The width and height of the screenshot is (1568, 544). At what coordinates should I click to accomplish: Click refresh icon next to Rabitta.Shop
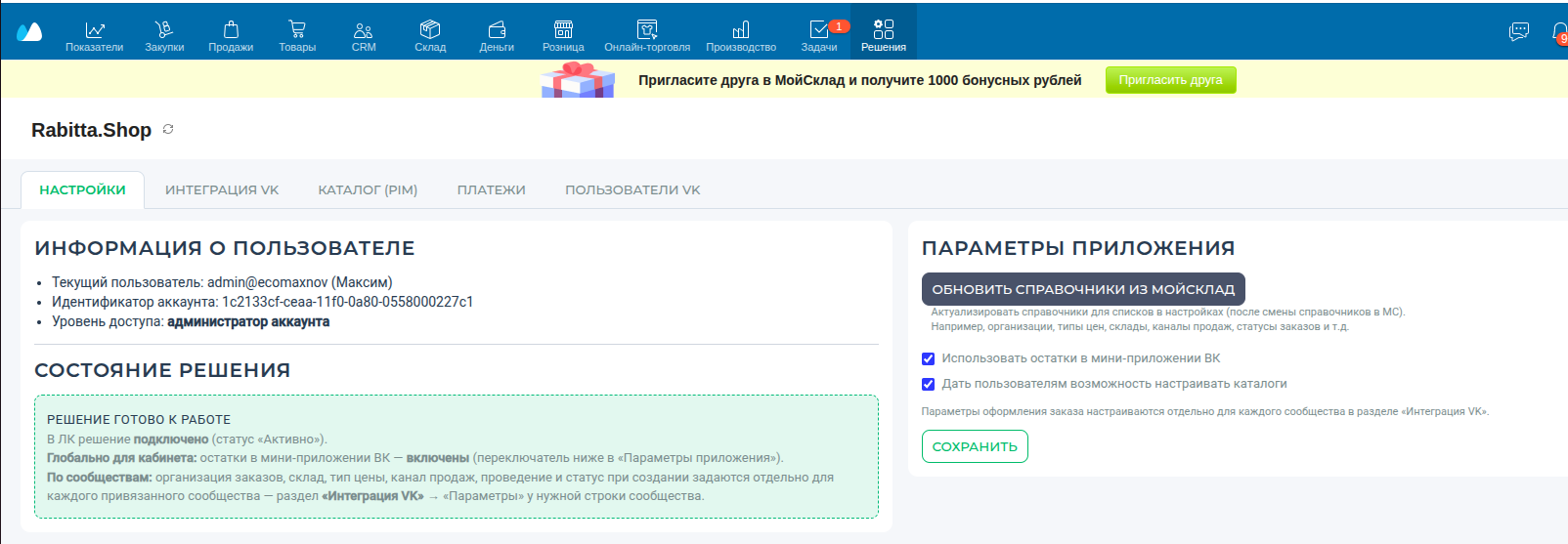click(168, 129)
